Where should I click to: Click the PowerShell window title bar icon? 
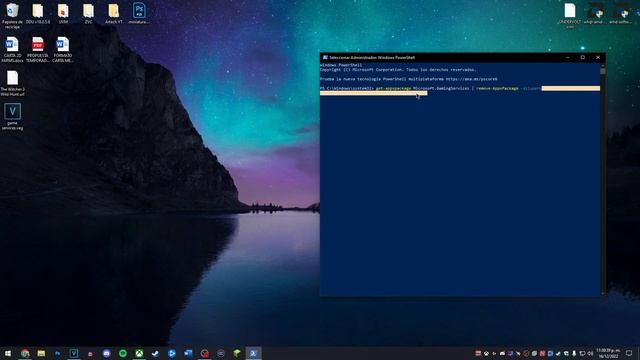tap(325, 58)
